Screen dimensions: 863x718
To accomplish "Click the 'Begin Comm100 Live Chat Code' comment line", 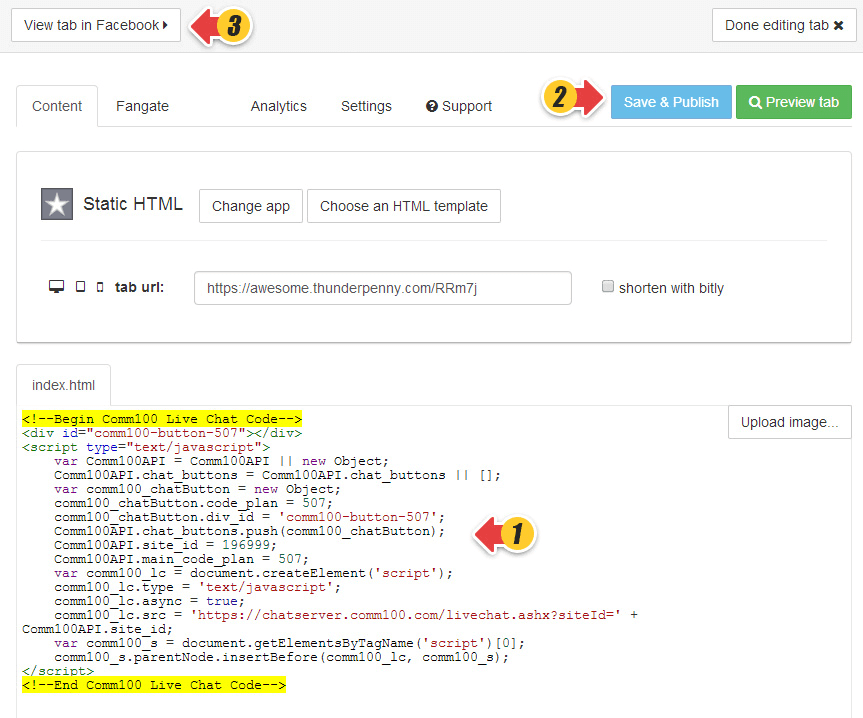I will tap(162, 419).
